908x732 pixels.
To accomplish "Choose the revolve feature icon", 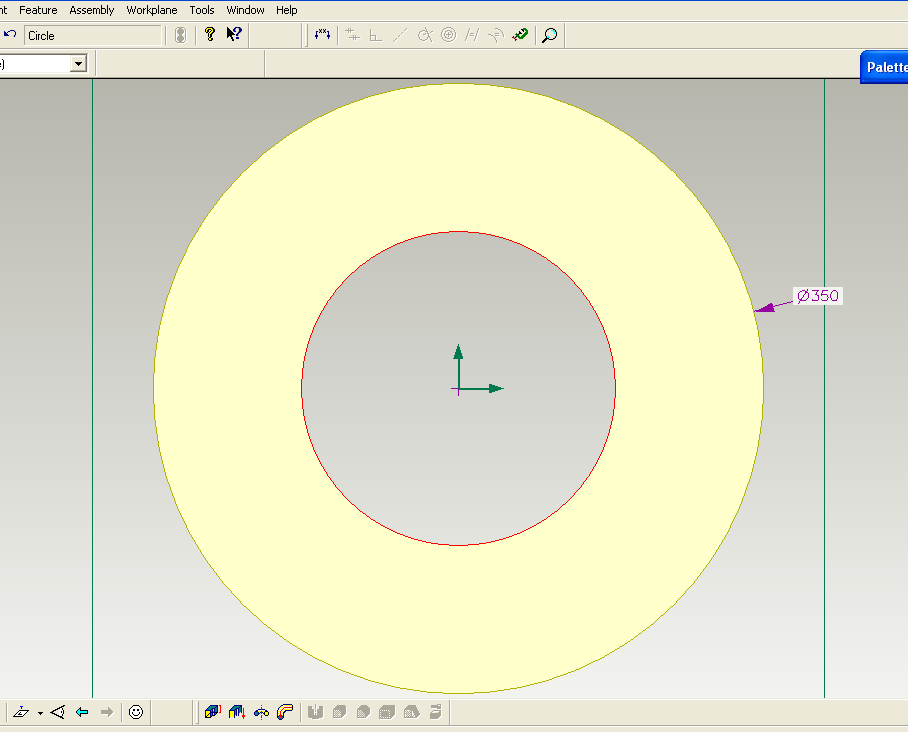I will point(261,712).
